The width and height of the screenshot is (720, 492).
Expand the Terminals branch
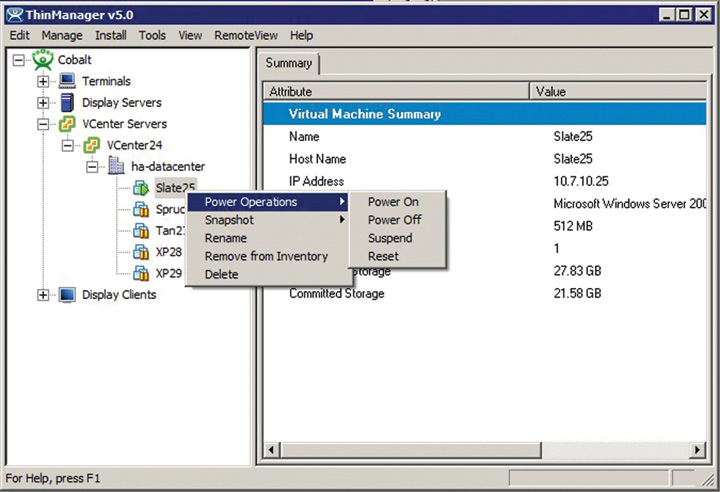coord(43,81)
